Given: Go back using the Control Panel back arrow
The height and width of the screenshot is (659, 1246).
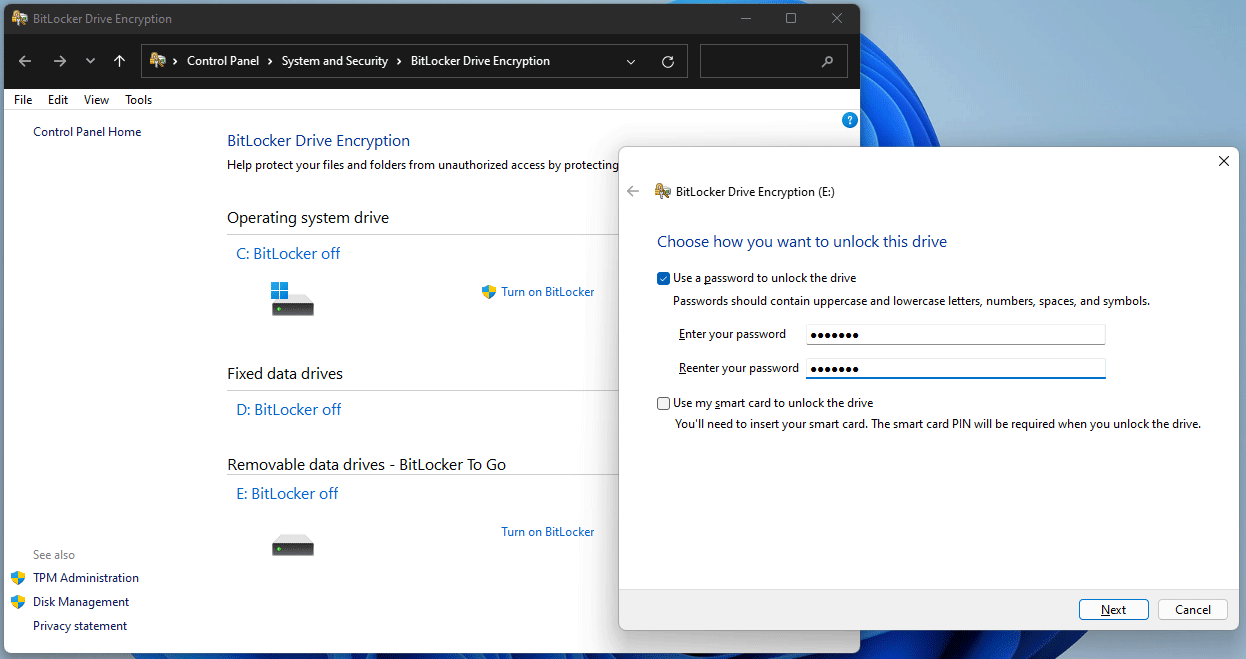Looking at the screenshot, I should click(x=25, y=61).
